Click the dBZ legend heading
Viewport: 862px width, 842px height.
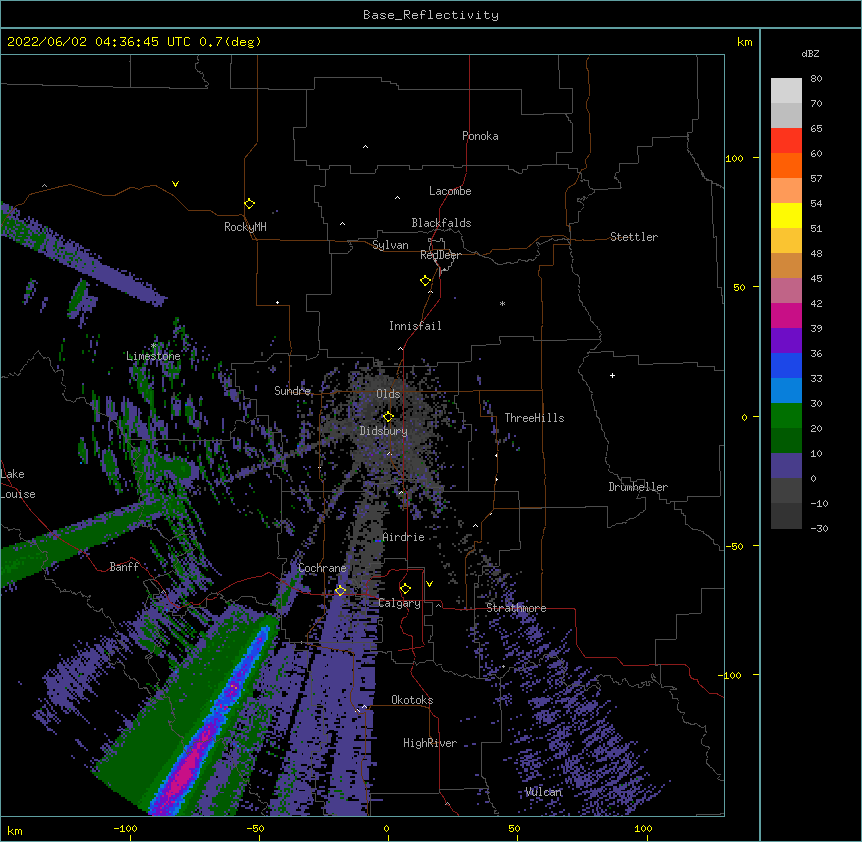810,53
